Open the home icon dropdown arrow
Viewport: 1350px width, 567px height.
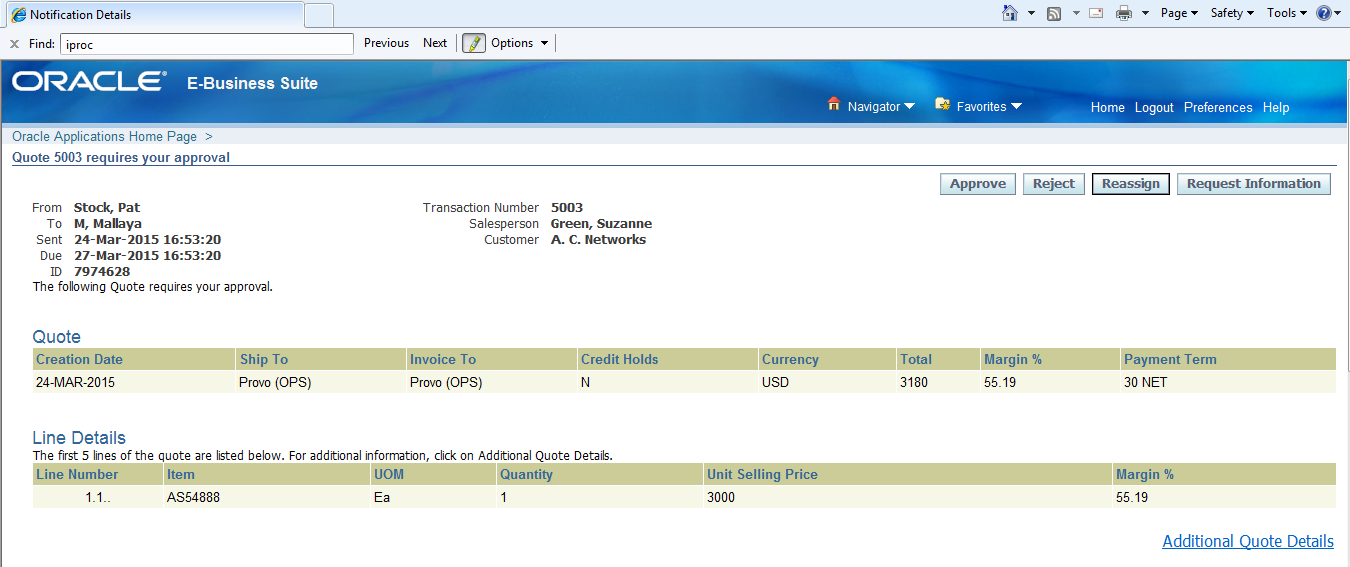[x=1031, y=14]
